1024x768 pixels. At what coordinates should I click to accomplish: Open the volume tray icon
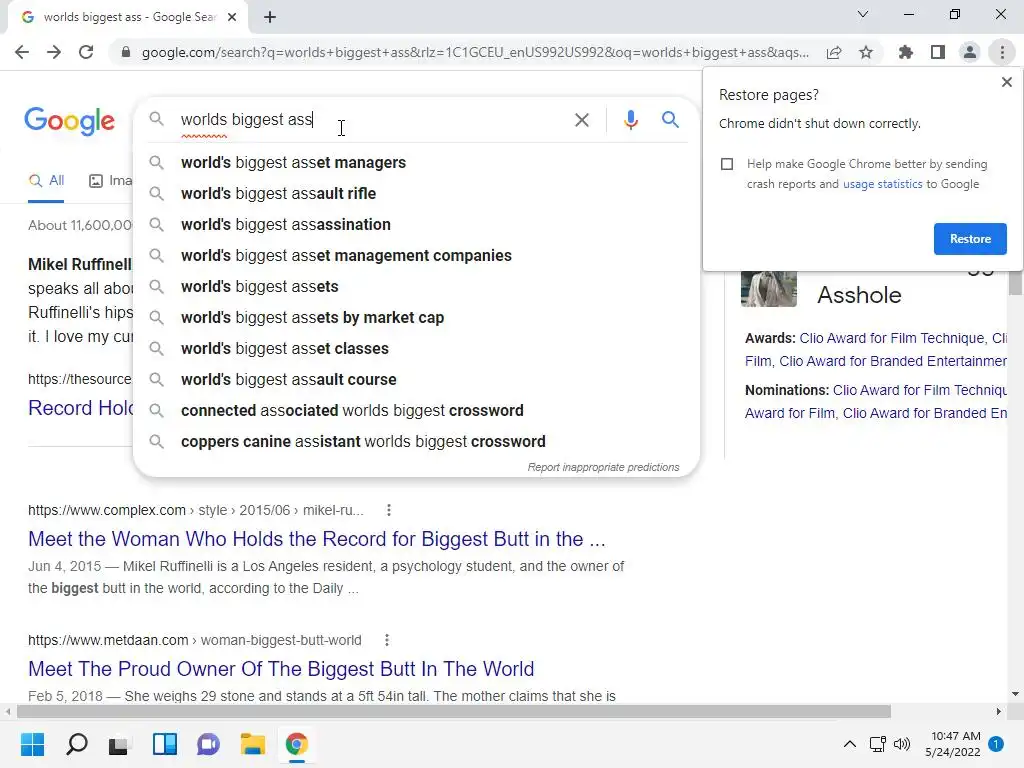pos(902,744)
